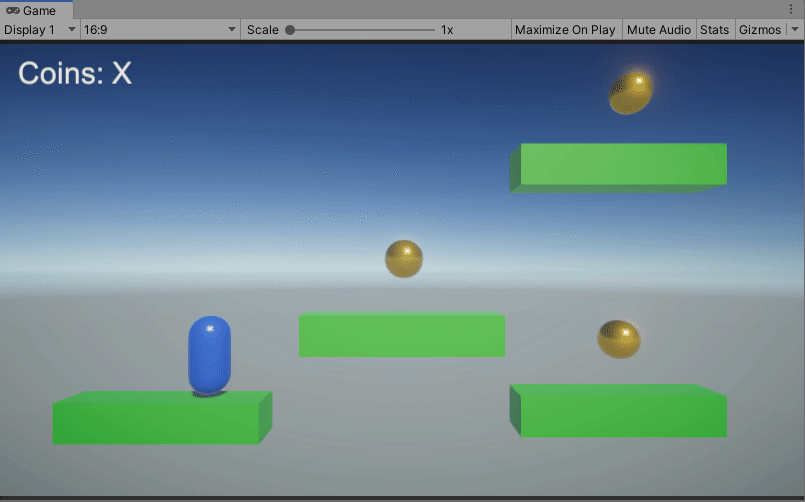Click the 1x scale value
This screenshot has width=805, height=502.
[x=447, y=30]
